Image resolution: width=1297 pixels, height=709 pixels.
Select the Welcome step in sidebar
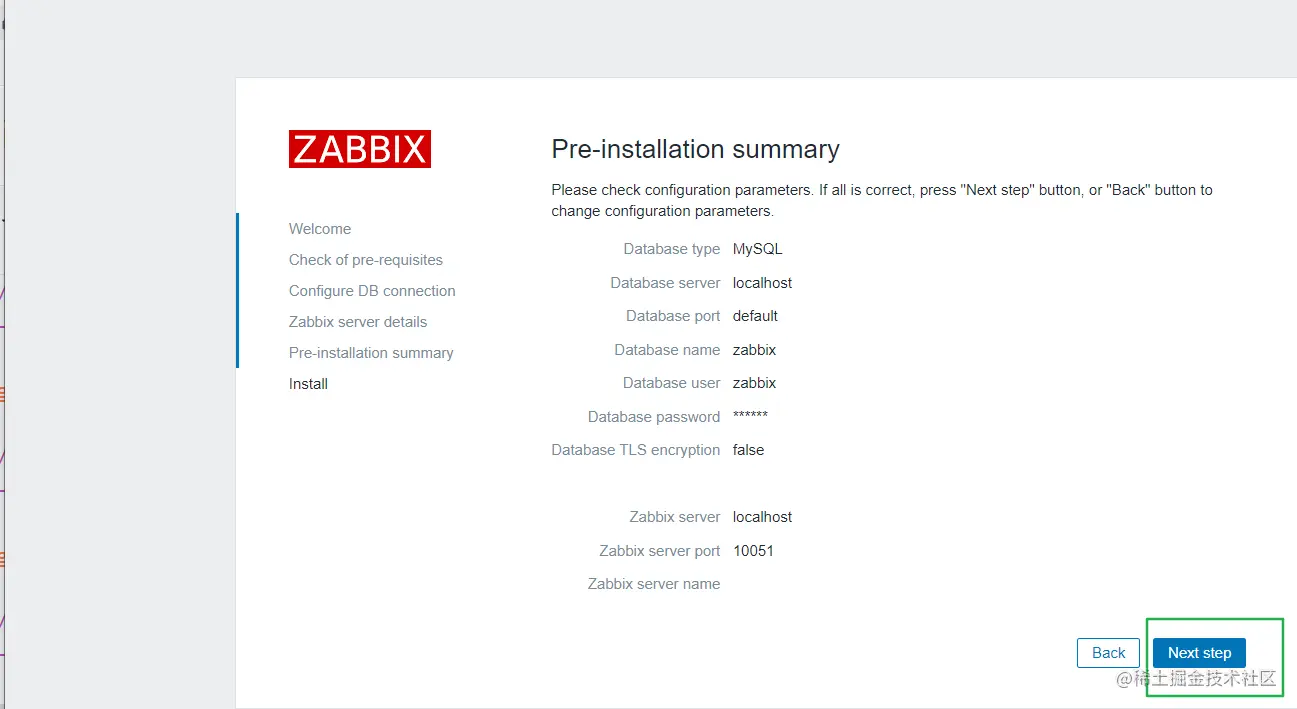(320, 229)
